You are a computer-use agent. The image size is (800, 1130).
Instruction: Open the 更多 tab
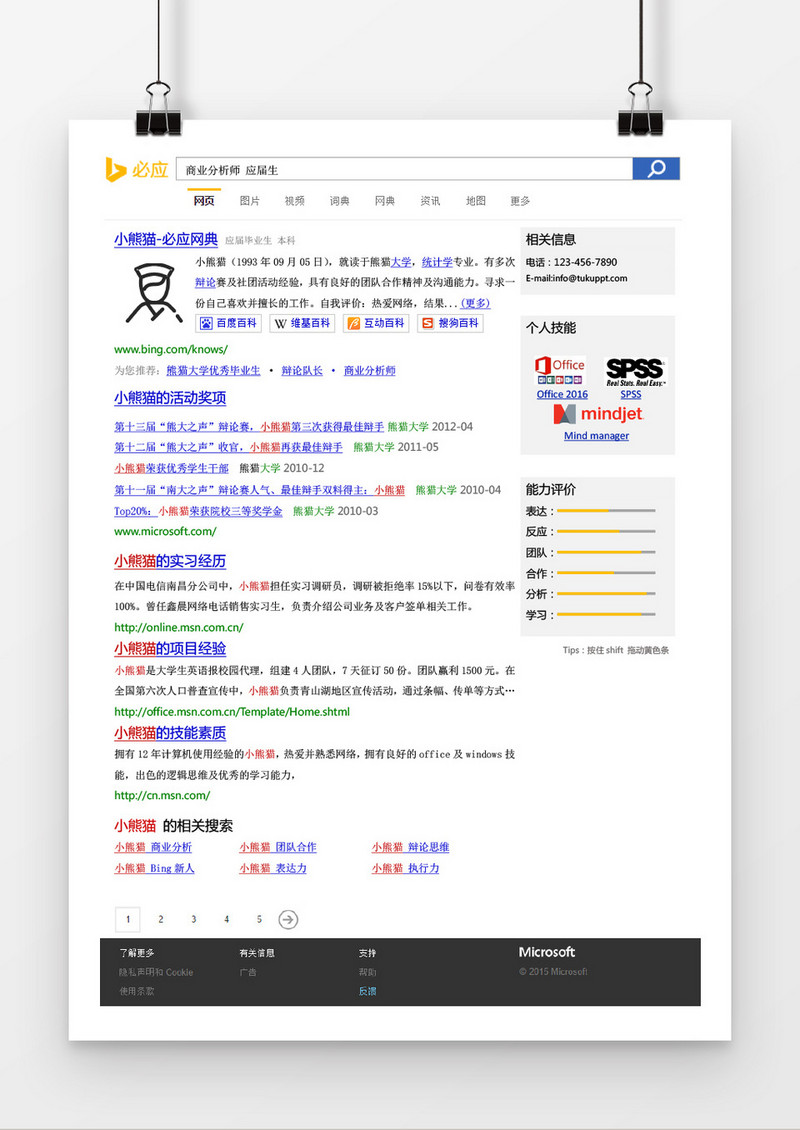pyautogui.click(x=520, y=201)
